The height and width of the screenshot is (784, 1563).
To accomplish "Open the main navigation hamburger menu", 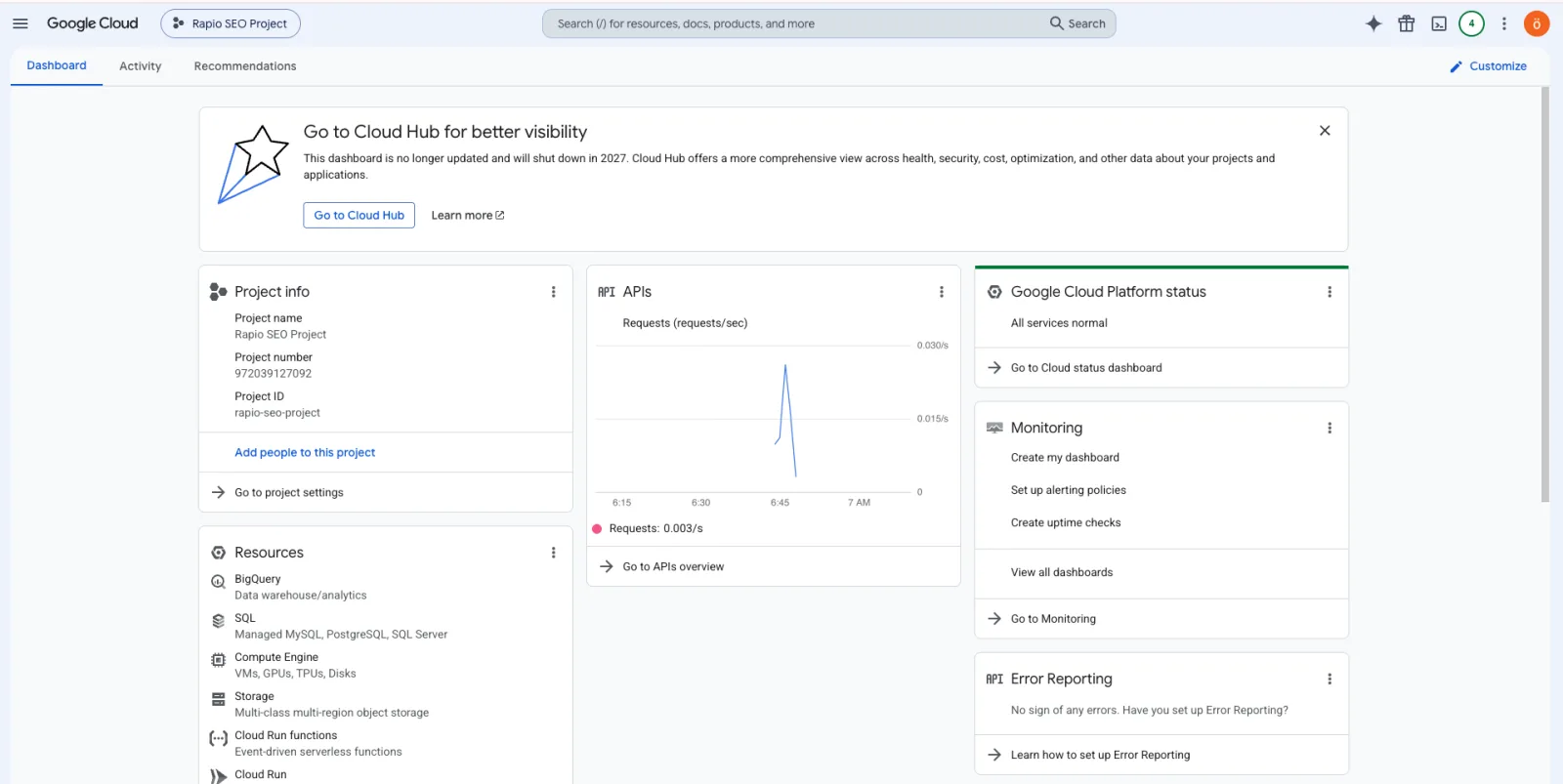I will (21, 23).
